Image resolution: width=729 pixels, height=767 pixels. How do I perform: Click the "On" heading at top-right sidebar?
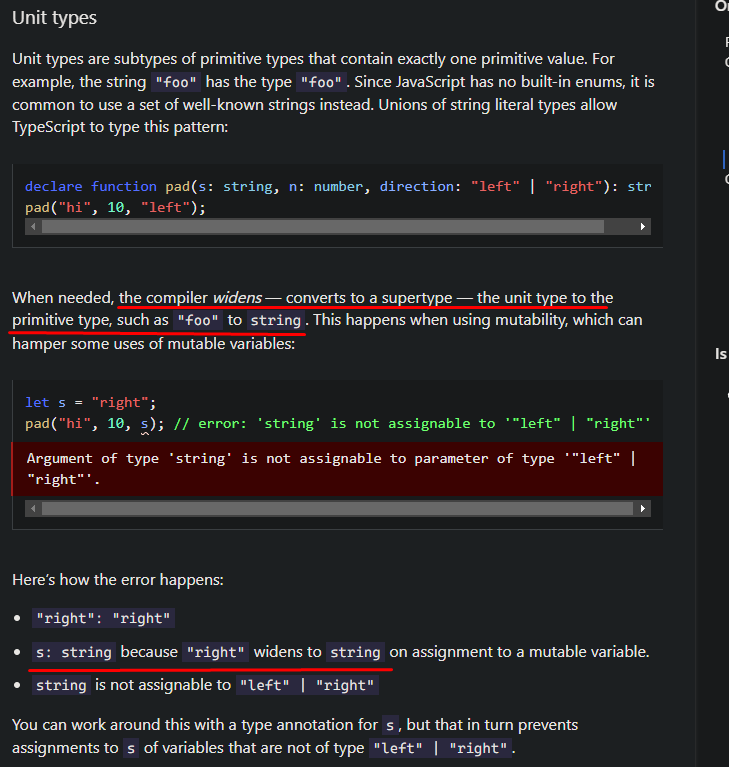721,7
